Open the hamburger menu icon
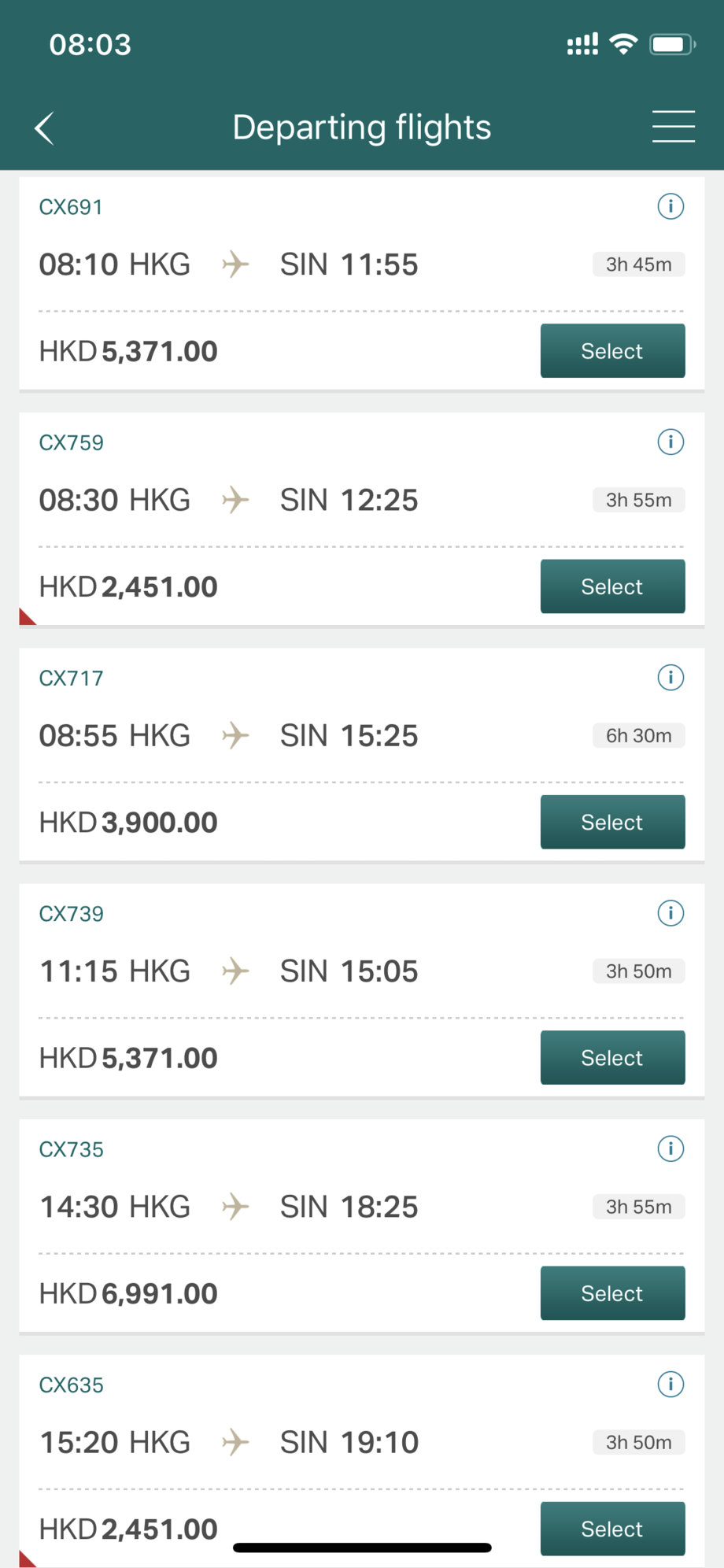This screenshot has width=724, height=1568. coord(674,127)
